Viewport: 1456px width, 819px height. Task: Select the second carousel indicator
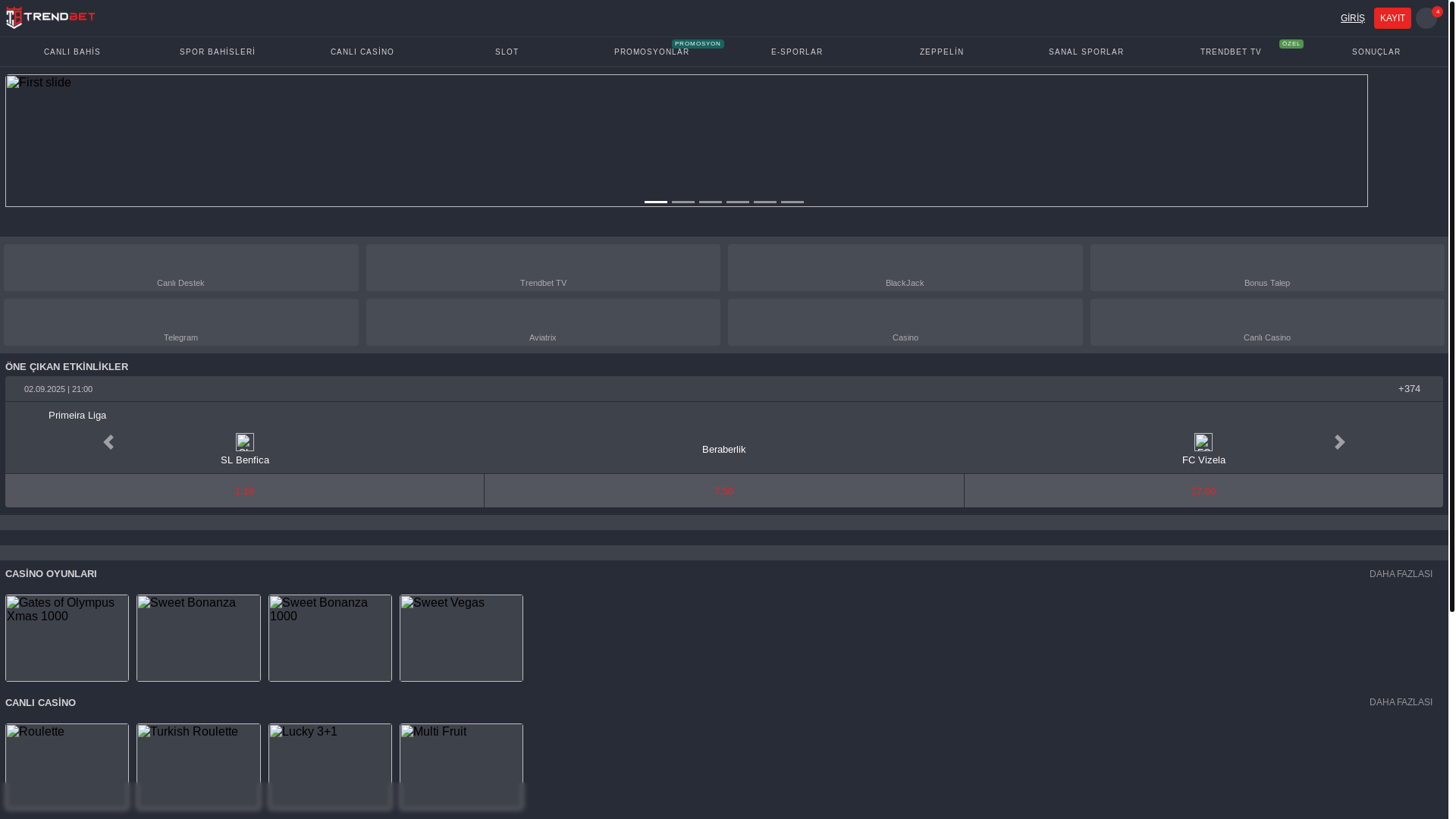(x=683, y=202)
